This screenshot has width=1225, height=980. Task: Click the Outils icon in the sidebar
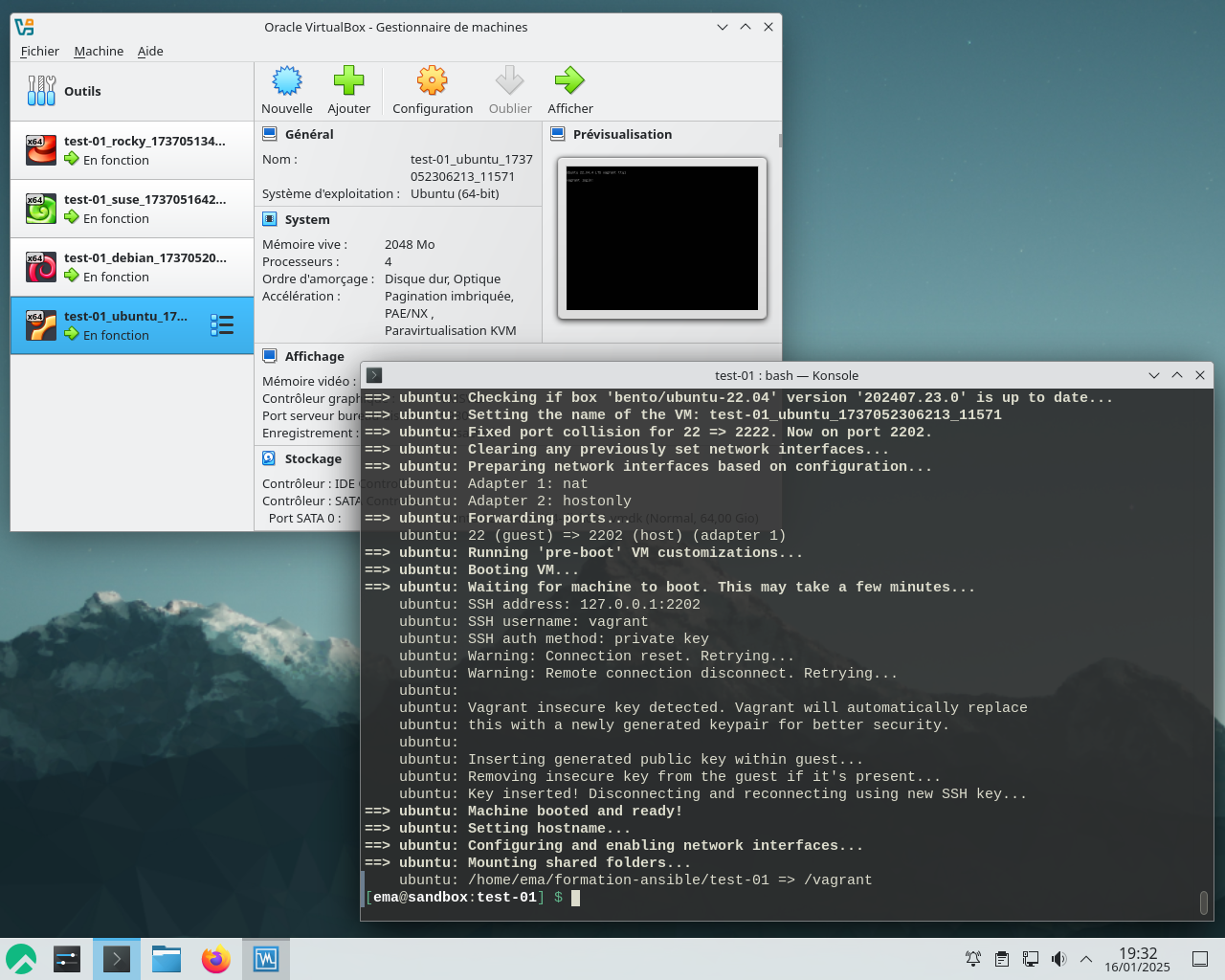click(41, 91)
